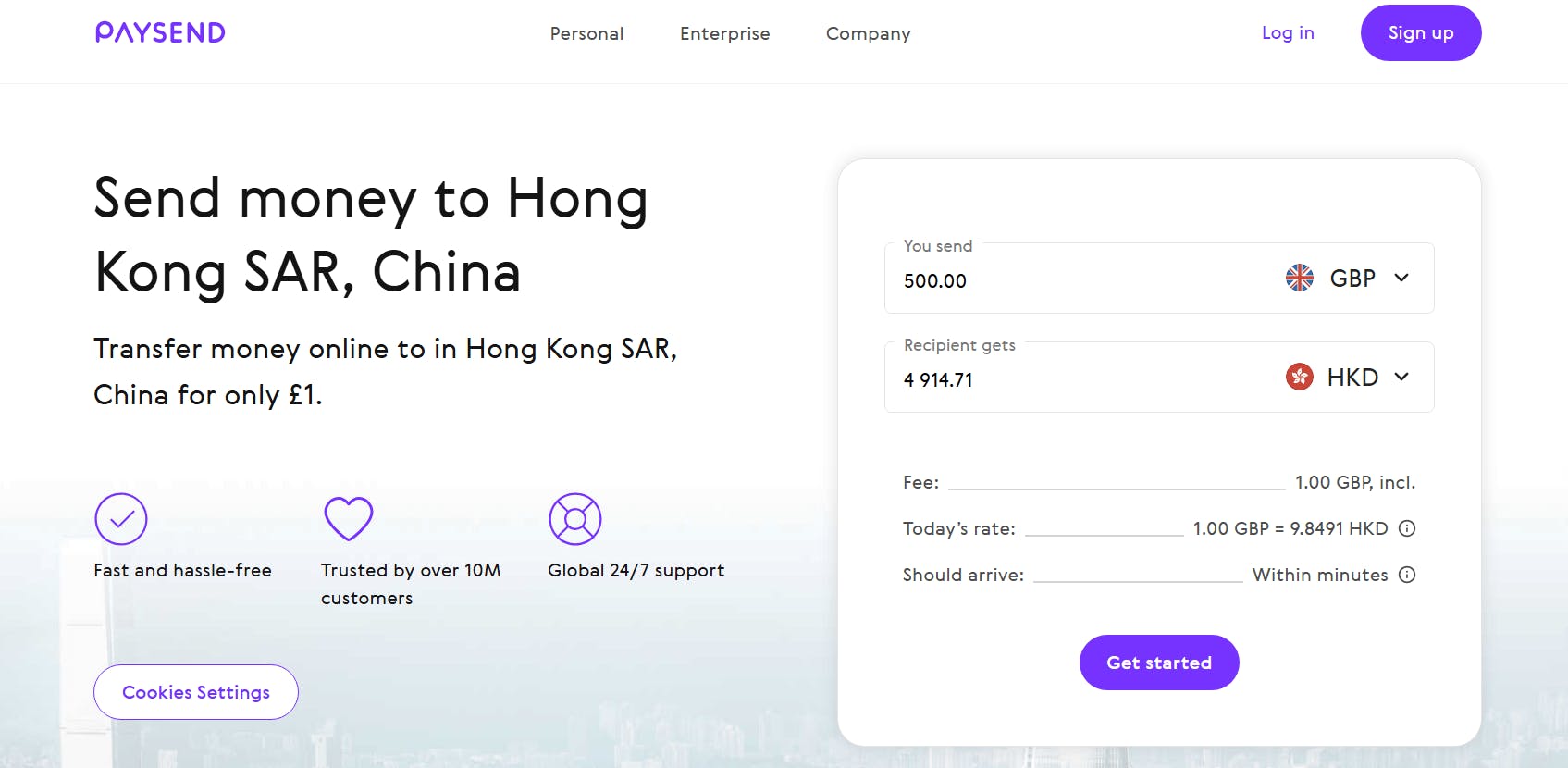The width and height of the screenshot is (1568, 768).
Task: Click the Log in link
Action: click(x=1288, y=33)
